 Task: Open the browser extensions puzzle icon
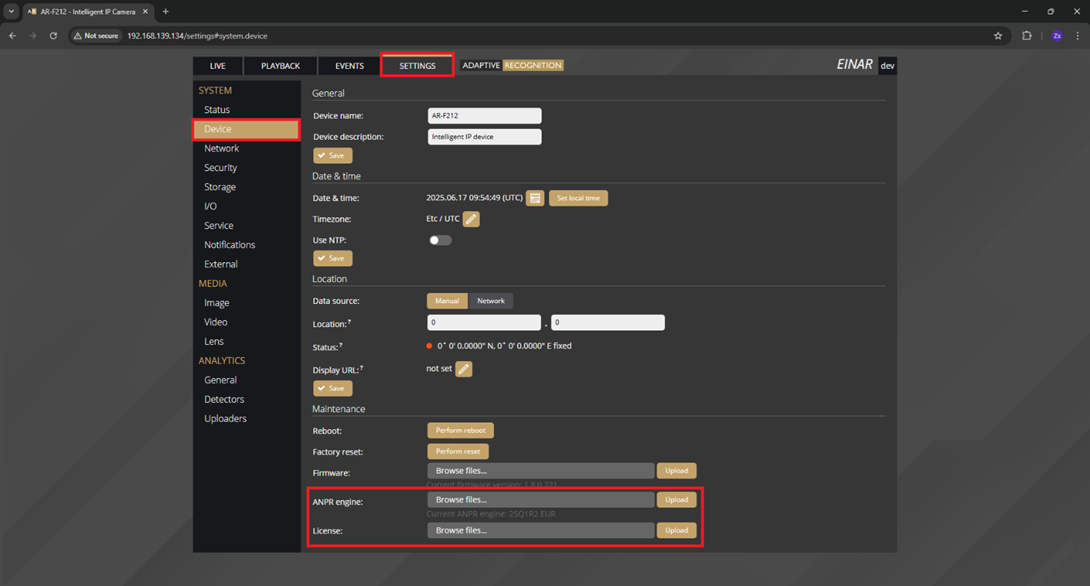point(1027,36)
